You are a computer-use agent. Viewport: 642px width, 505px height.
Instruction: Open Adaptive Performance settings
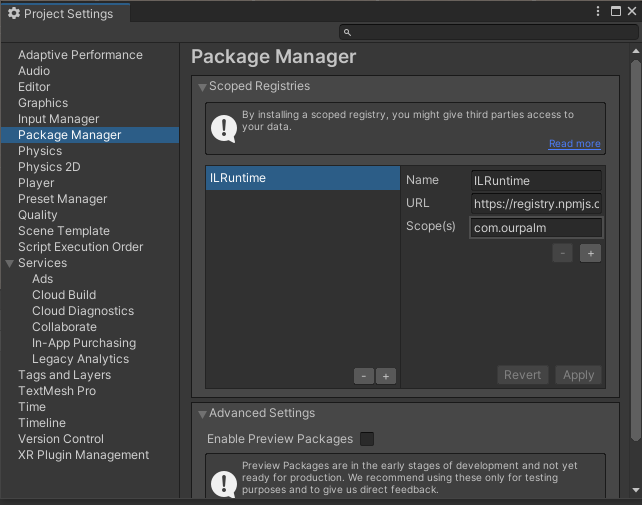pyautogui.click(x=80, y=55)
